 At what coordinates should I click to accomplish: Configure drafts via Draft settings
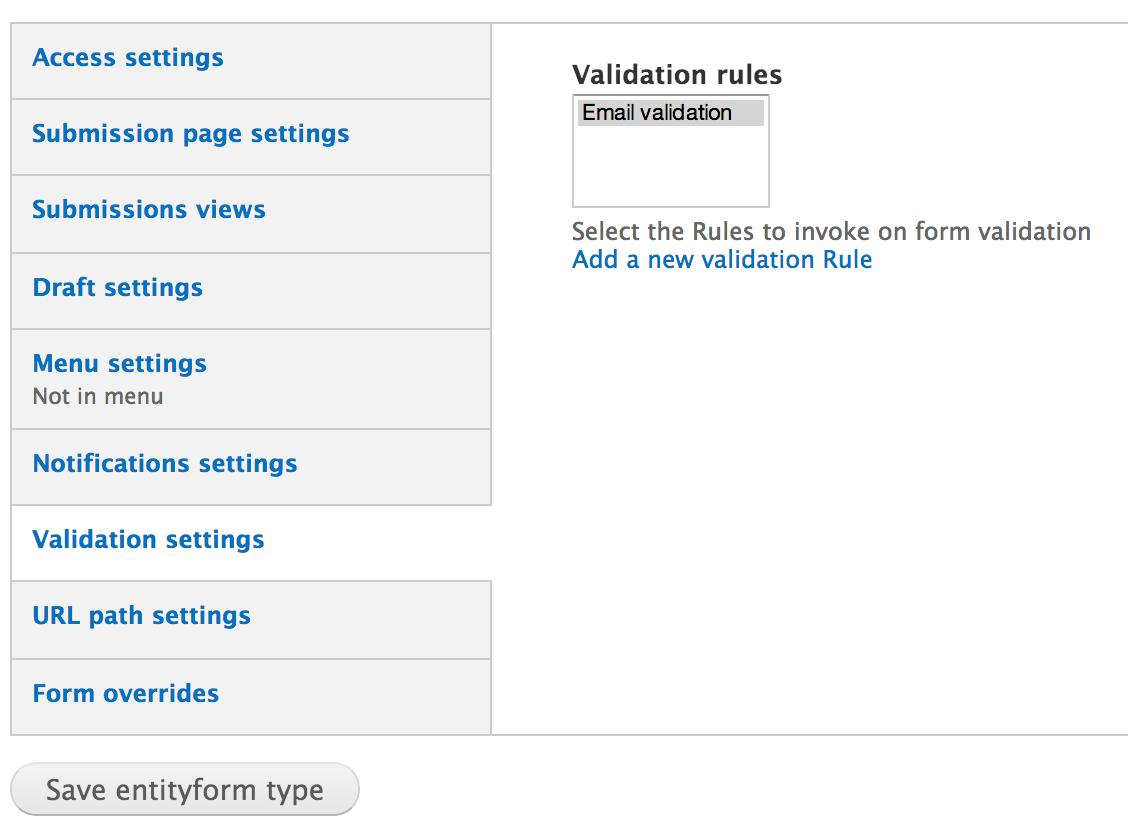(117, 287)
